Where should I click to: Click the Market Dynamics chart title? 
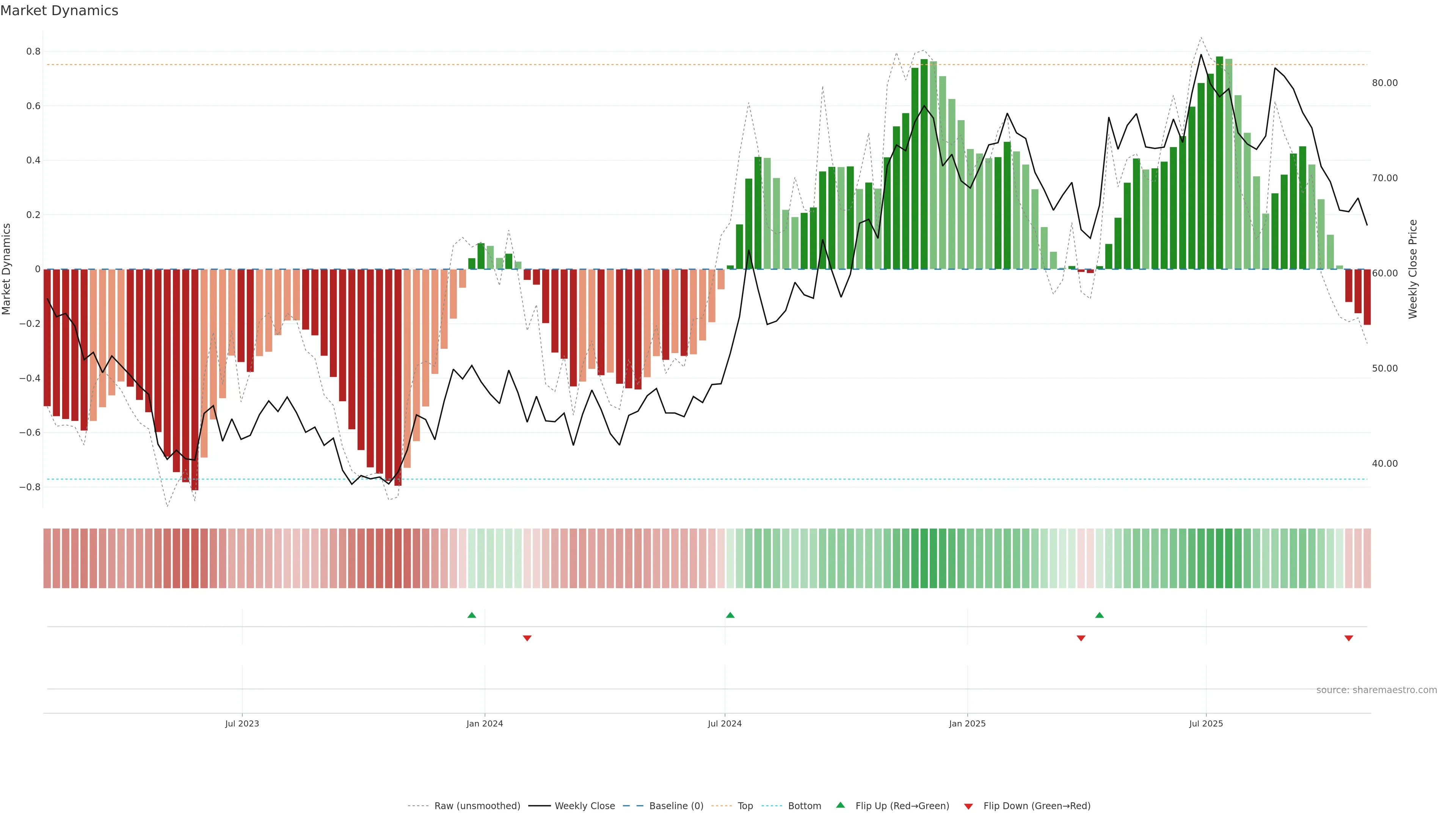coord(60,11)
